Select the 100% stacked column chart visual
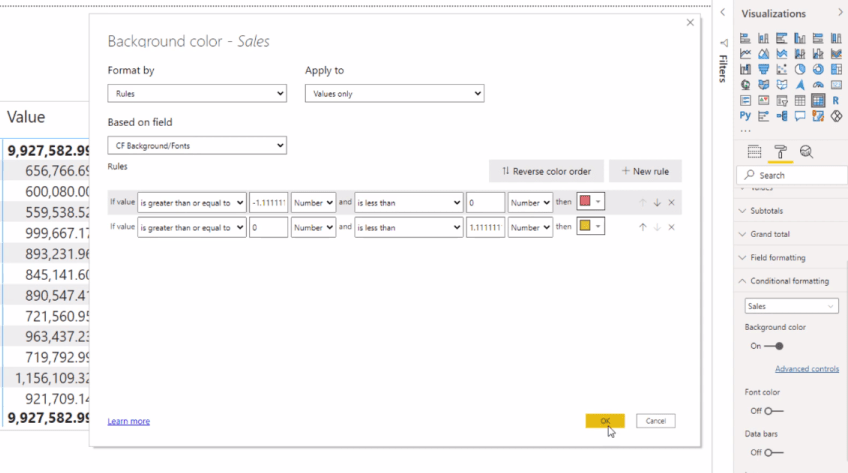 click(x=836, y=38)
